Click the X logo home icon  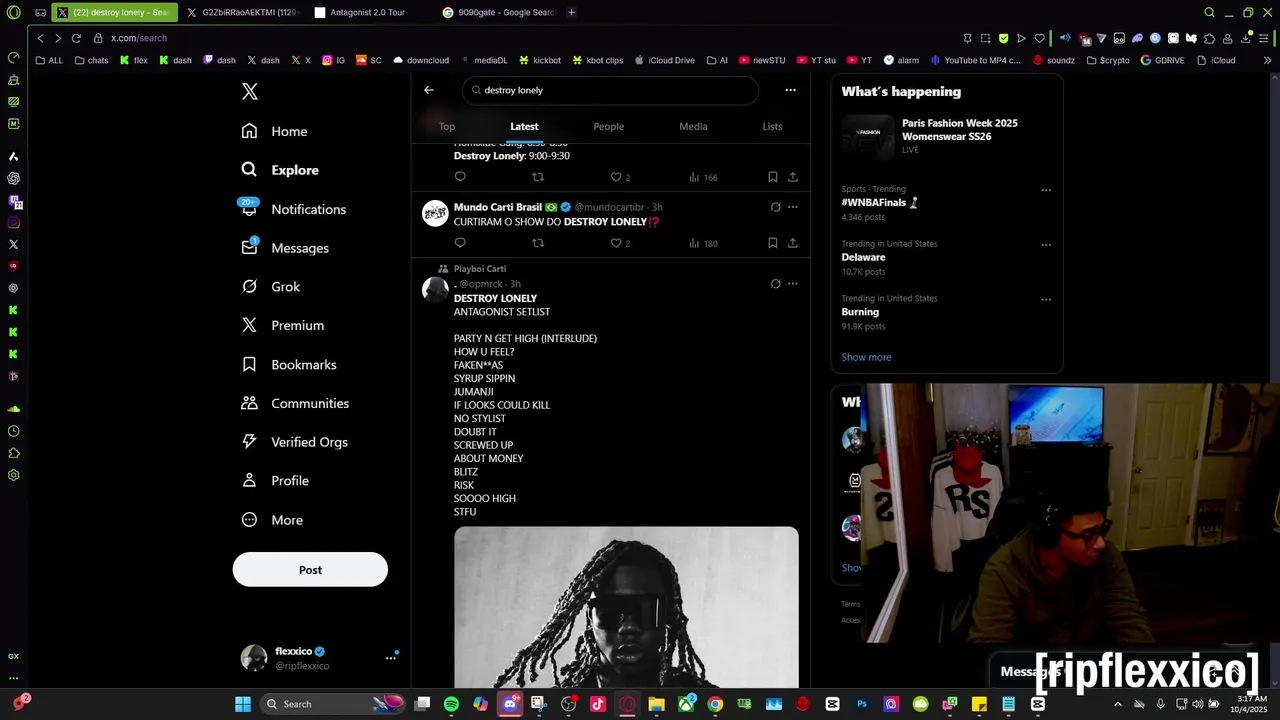click(250, 92)
